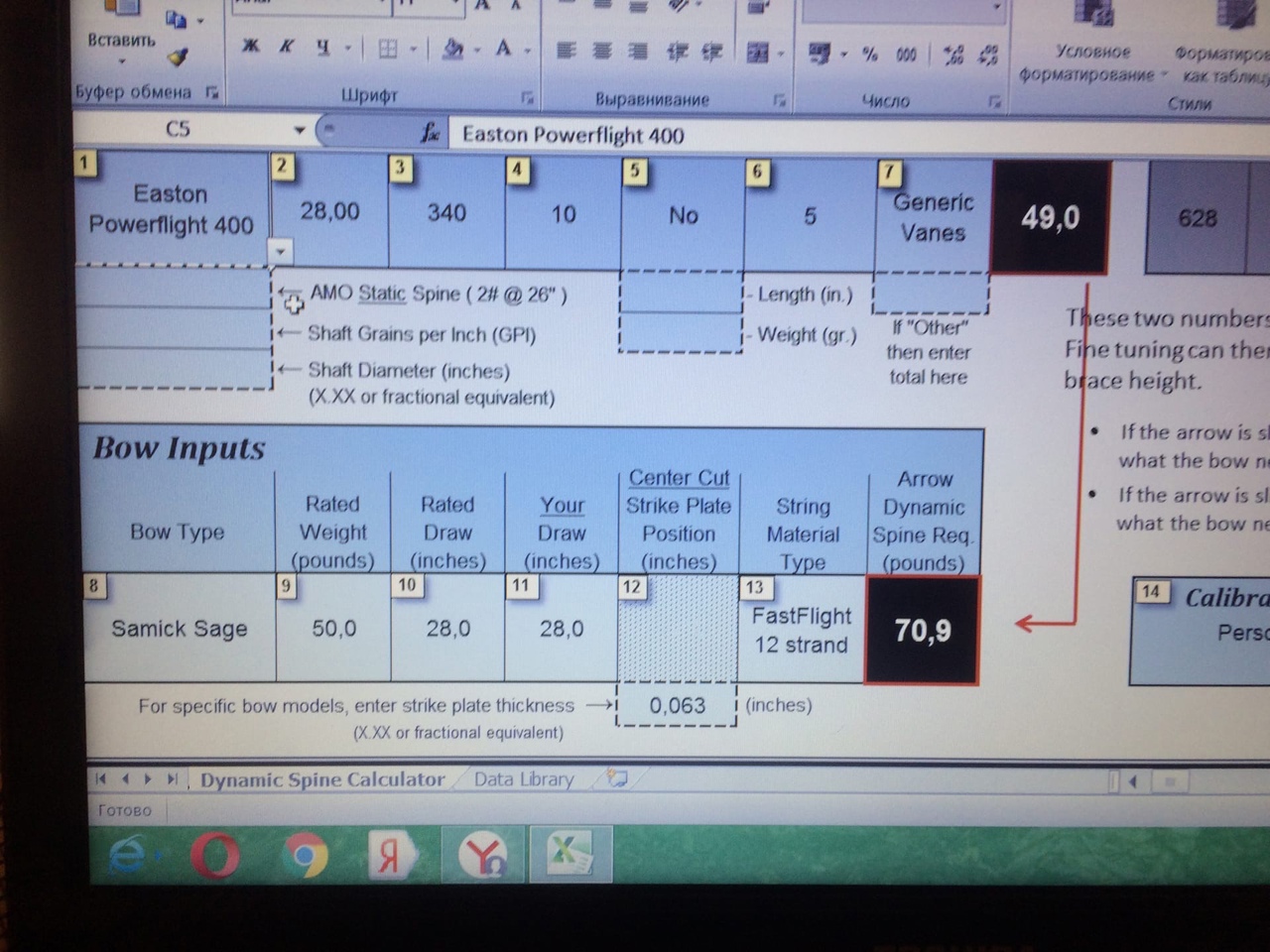Open underline style dropdown arrow
Image resolution: width=1270 pixels, height=952 pixels.
coord(347,48)
